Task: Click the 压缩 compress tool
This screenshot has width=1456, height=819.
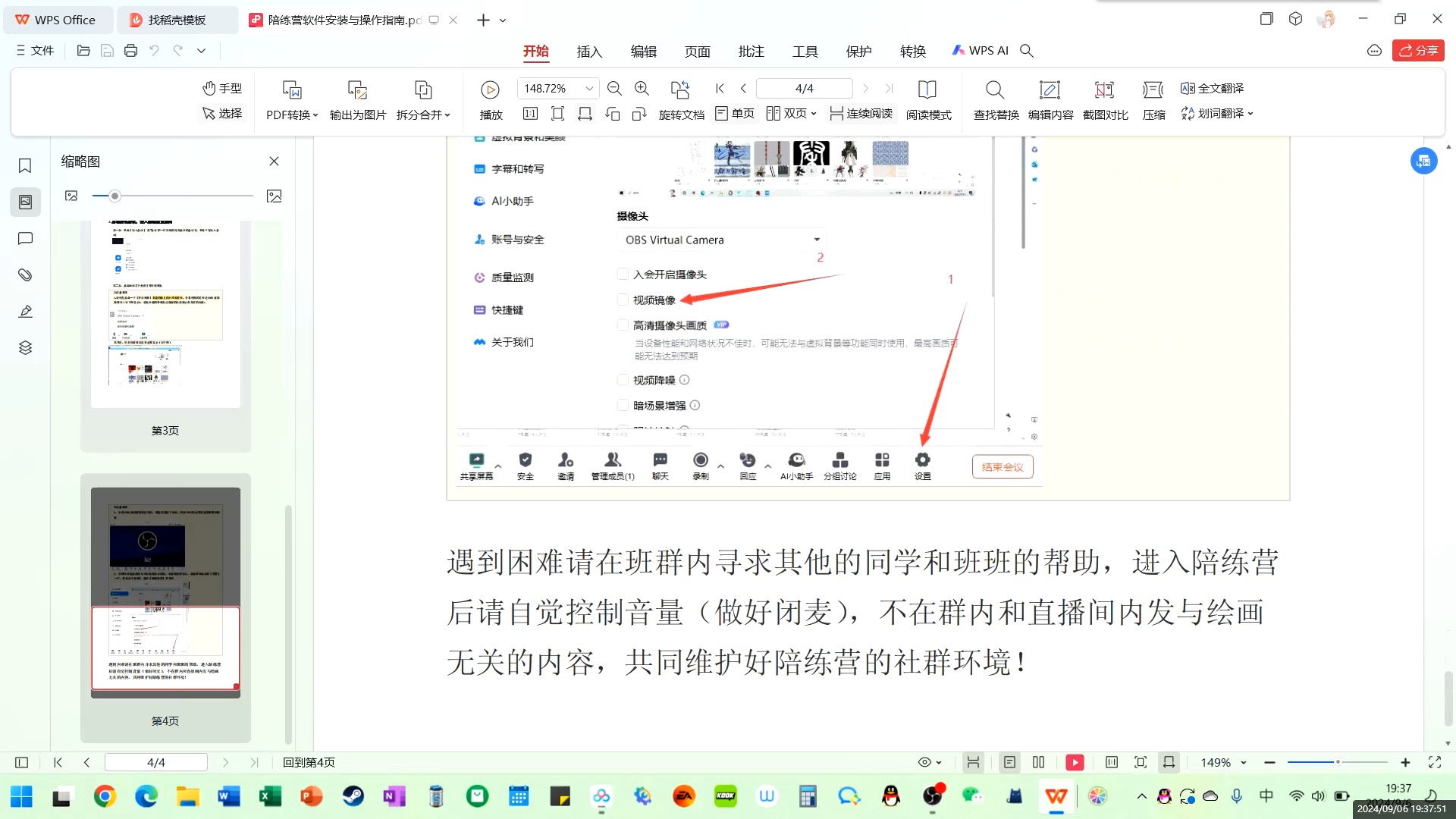Action: pyautogui.click(x=1153, y=100)
